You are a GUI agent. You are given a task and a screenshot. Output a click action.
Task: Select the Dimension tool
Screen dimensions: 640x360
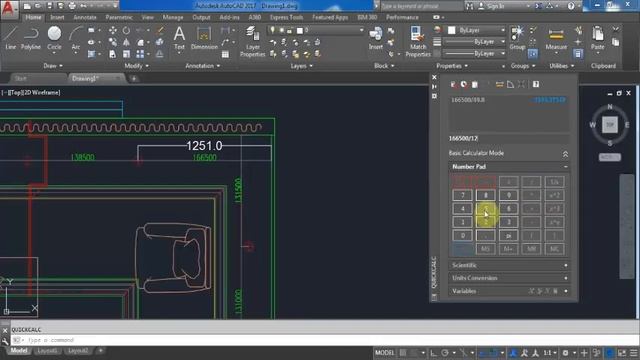(x=204, y=38)
